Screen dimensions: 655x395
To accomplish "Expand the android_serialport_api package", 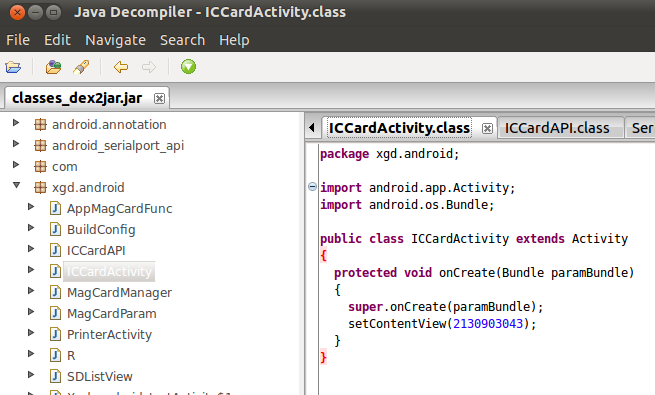I will [x=16, y=144].
